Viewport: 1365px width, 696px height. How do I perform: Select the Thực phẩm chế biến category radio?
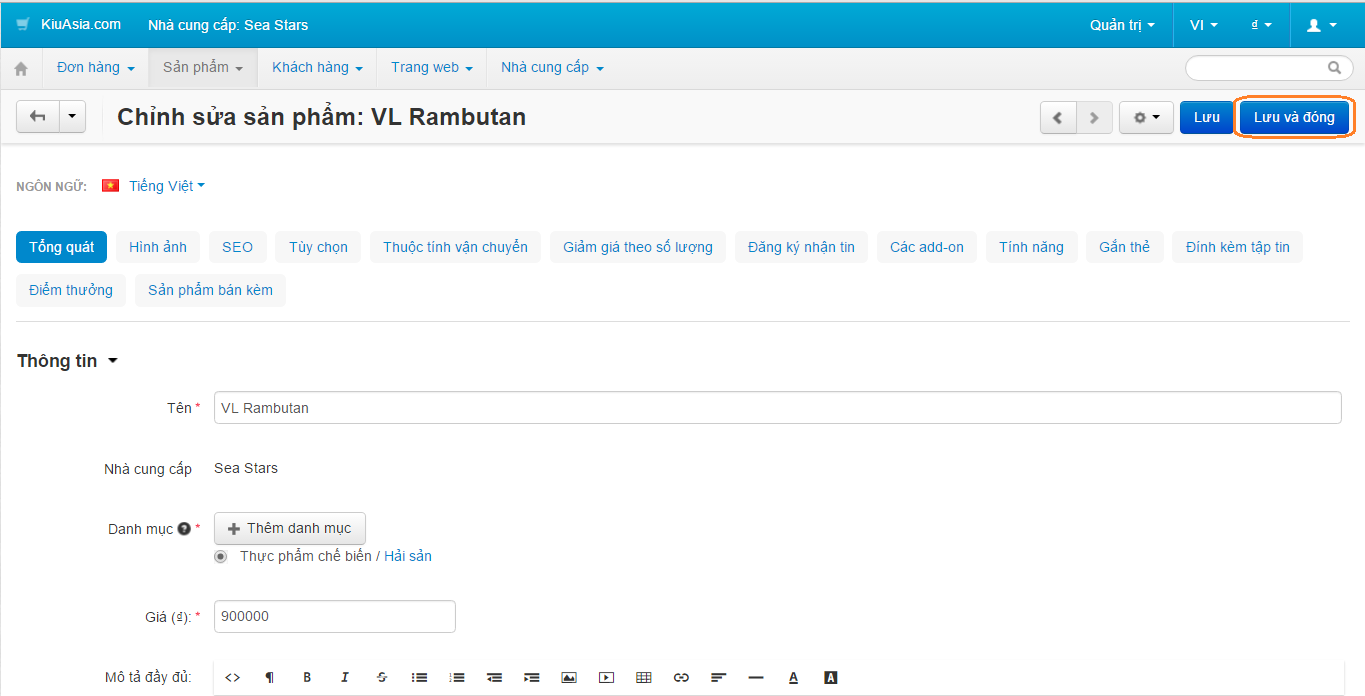[x=221, y=556]
